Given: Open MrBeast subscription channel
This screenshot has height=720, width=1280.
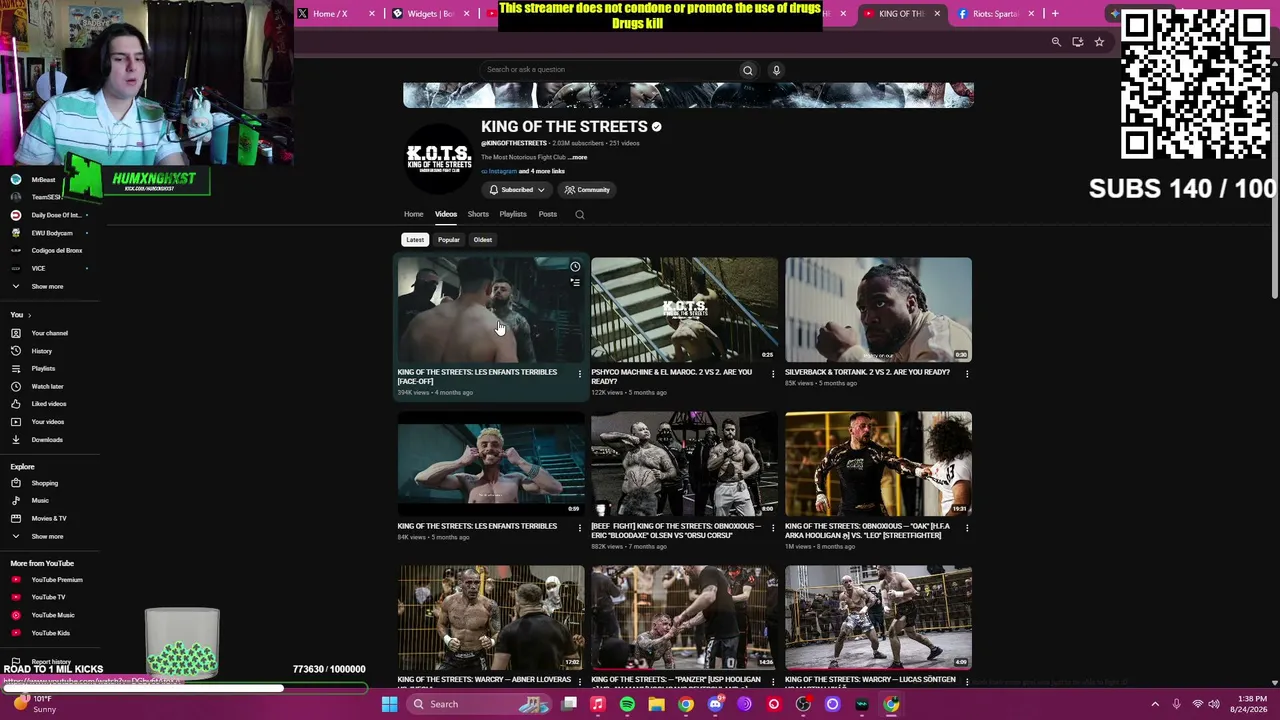Looking at the screenshot, I should (43, 180).
